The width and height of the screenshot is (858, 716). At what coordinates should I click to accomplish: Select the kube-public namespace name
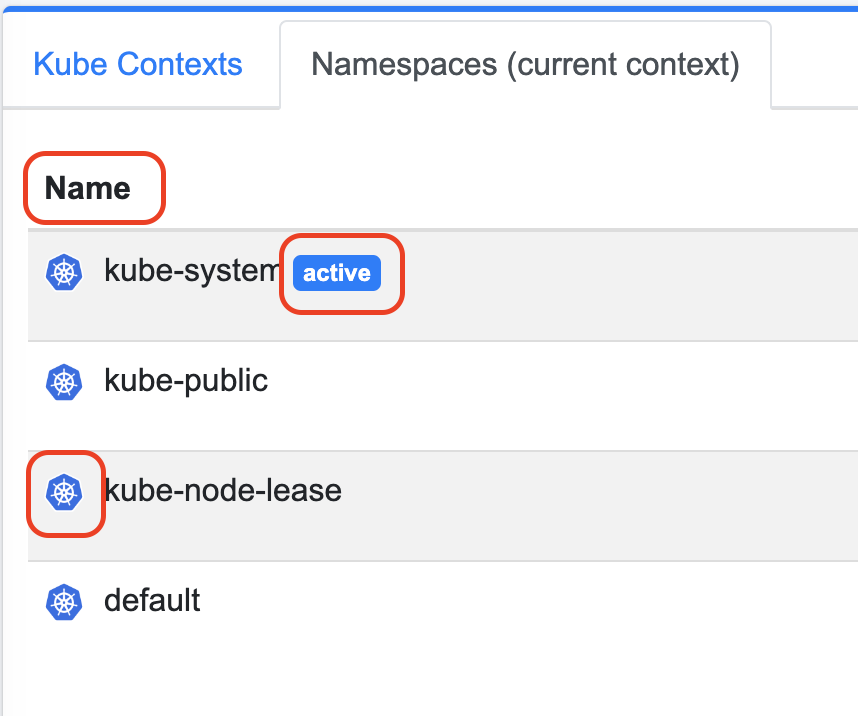(x=186, y=381)
